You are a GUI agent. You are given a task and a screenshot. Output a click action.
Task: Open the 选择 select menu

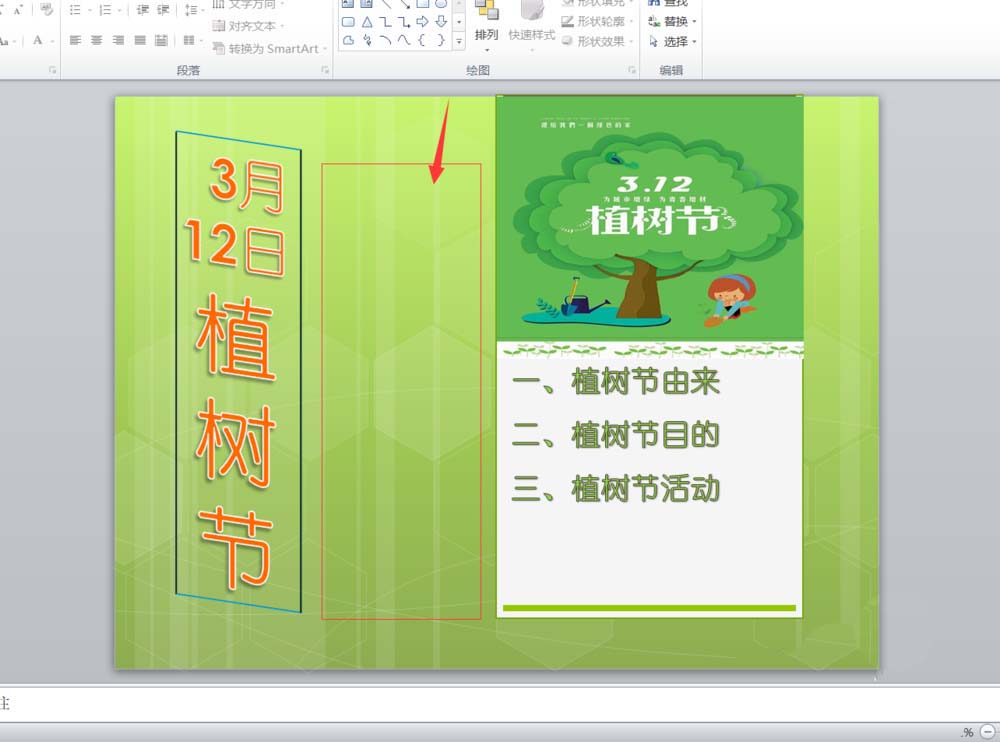click(672, 41)
